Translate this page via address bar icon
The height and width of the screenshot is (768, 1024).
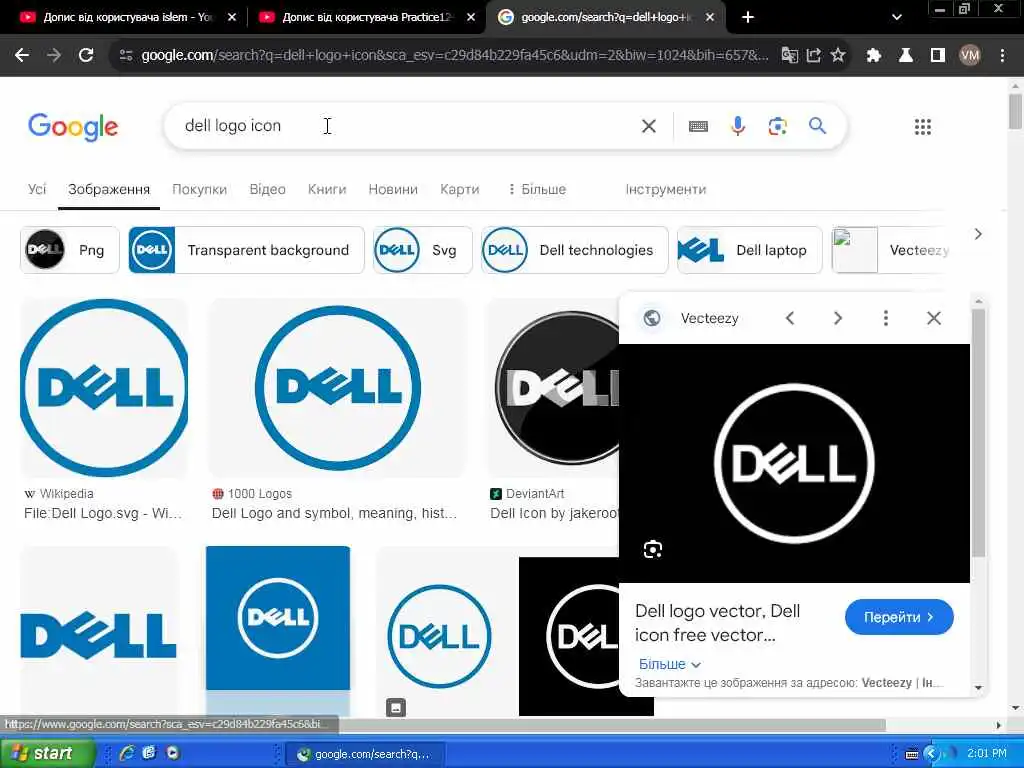(x=790, y=56)
